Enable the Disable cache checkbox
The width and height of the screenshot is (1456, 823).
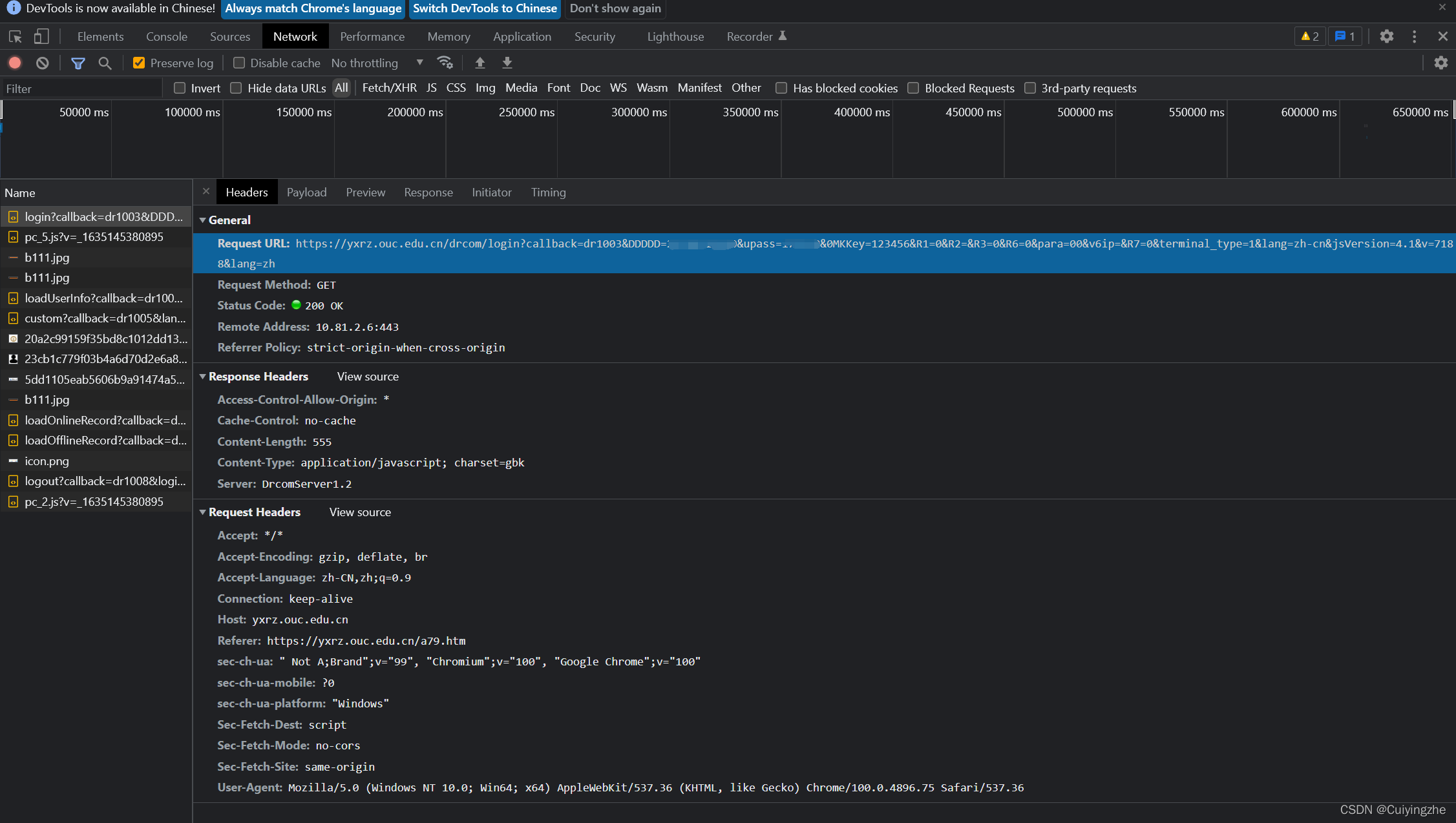point(239,63)
